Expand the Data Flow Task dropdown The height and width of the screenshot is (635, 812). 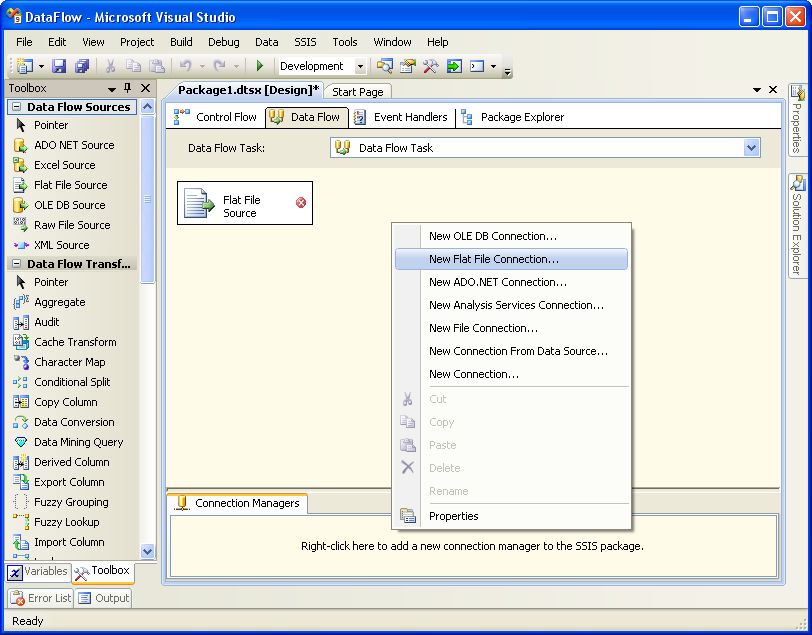[x=752, y=148]
